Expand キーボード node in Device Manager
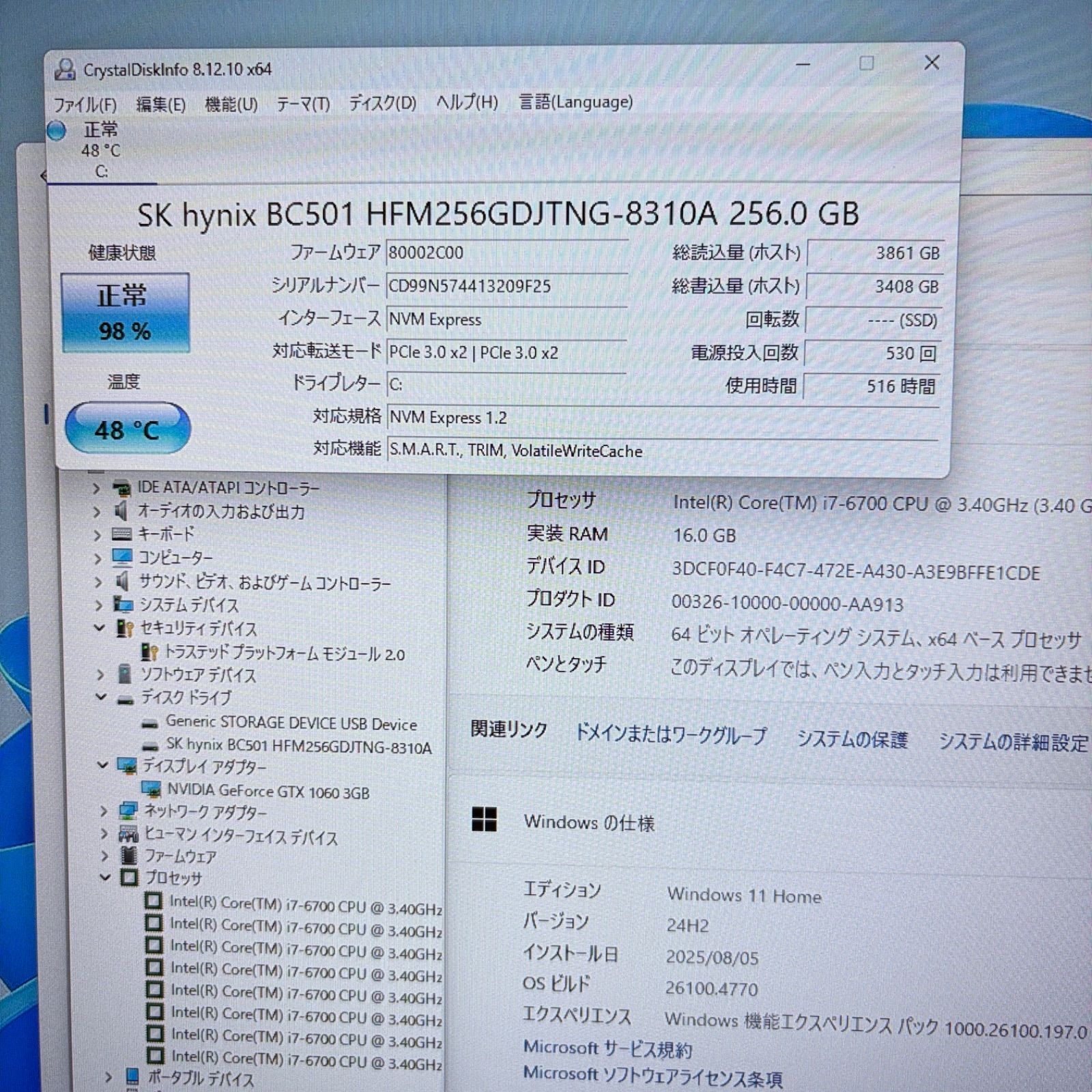The image size is (1092, 1092). [97, 535]
